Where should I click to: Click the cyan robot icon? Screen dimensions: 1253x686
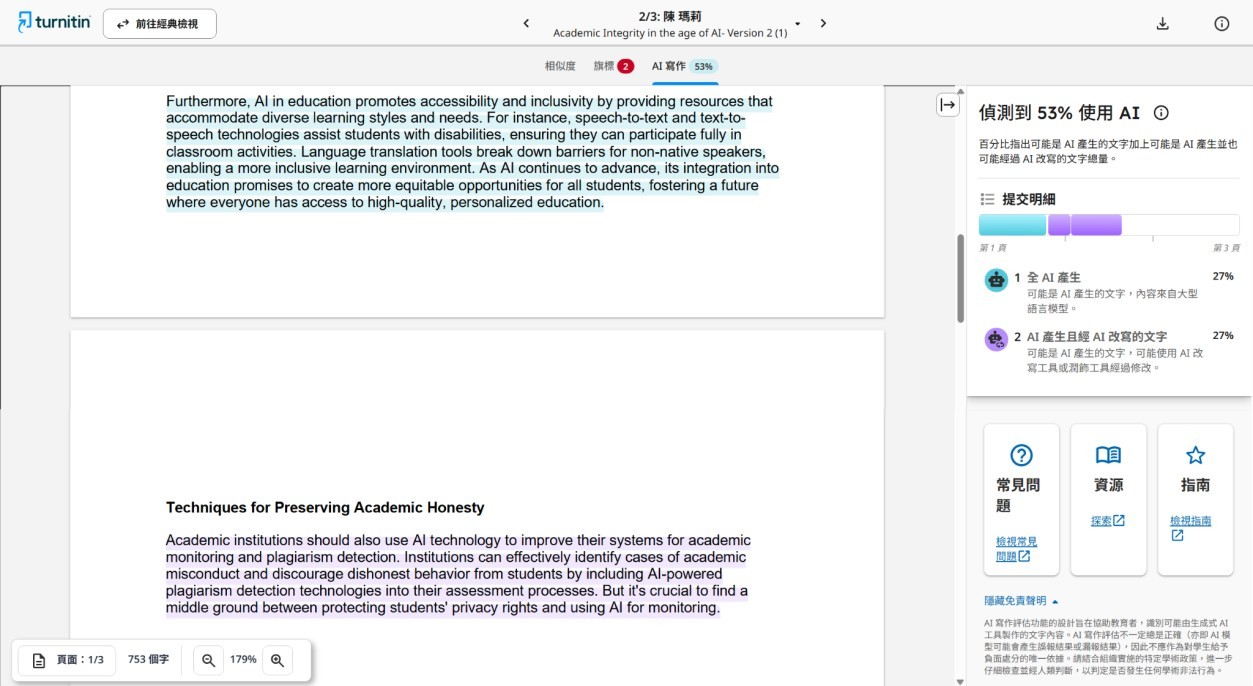pyautogui.click(x=996, y=280)
